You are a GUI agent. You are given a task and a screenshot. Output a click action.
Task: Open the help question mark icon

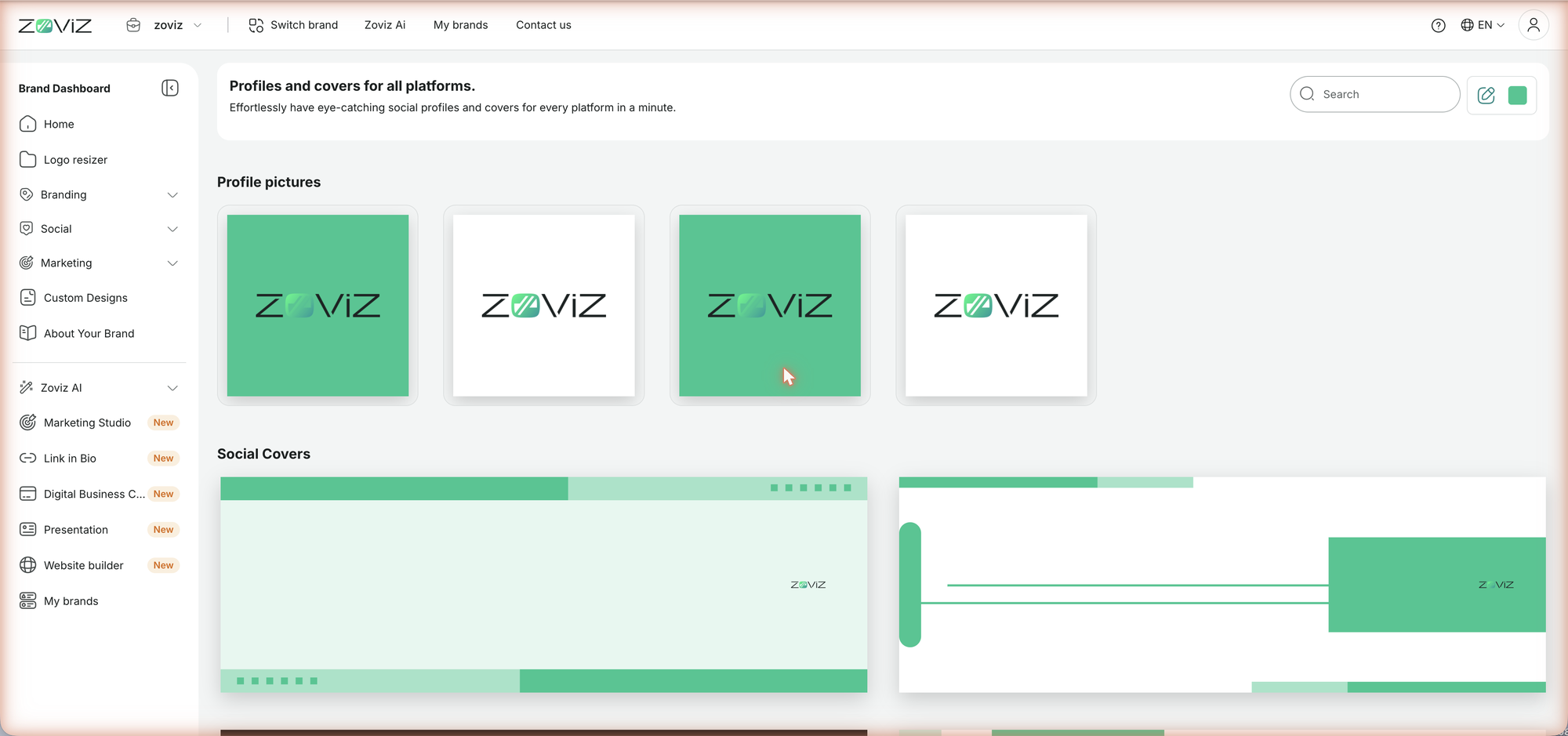(x=1438, y=25)
